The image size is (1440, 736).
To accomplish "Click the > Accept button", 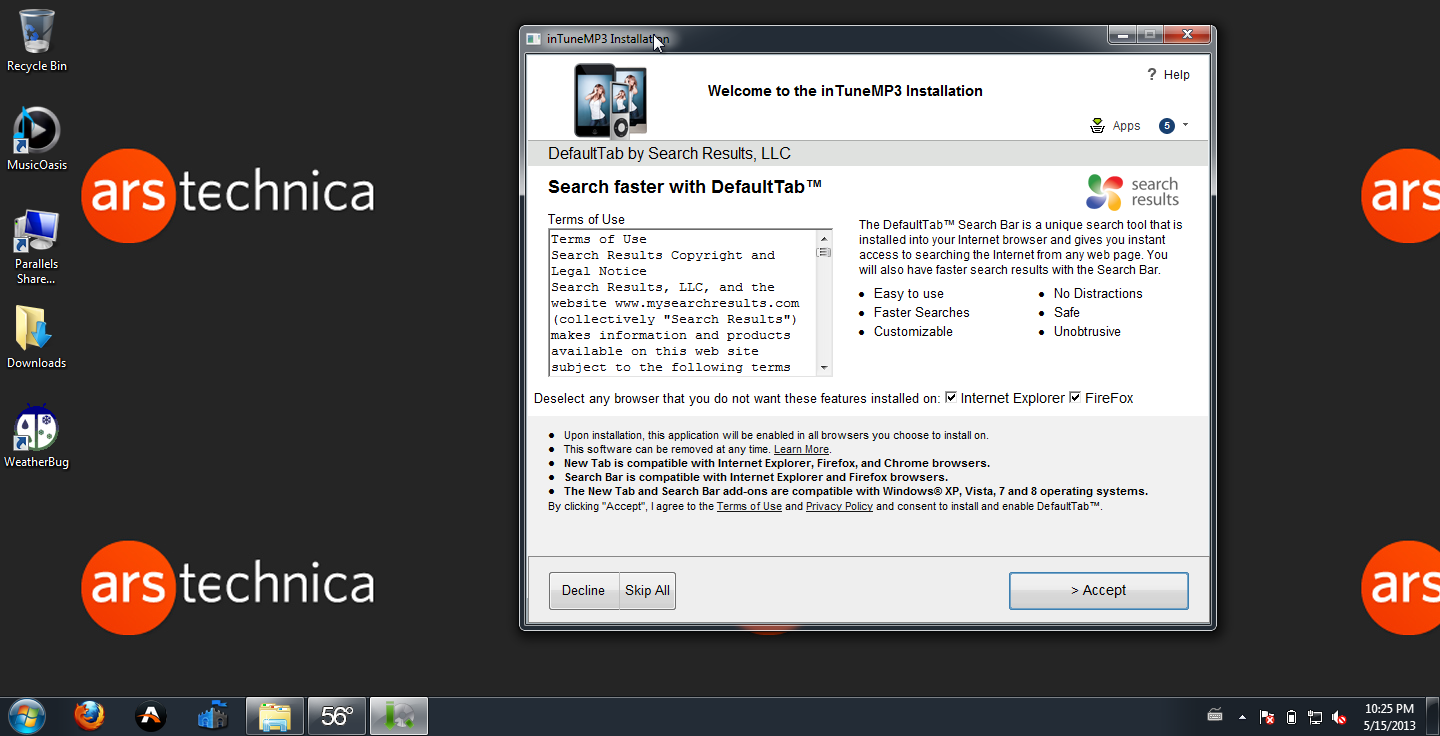I will 1098,590.
